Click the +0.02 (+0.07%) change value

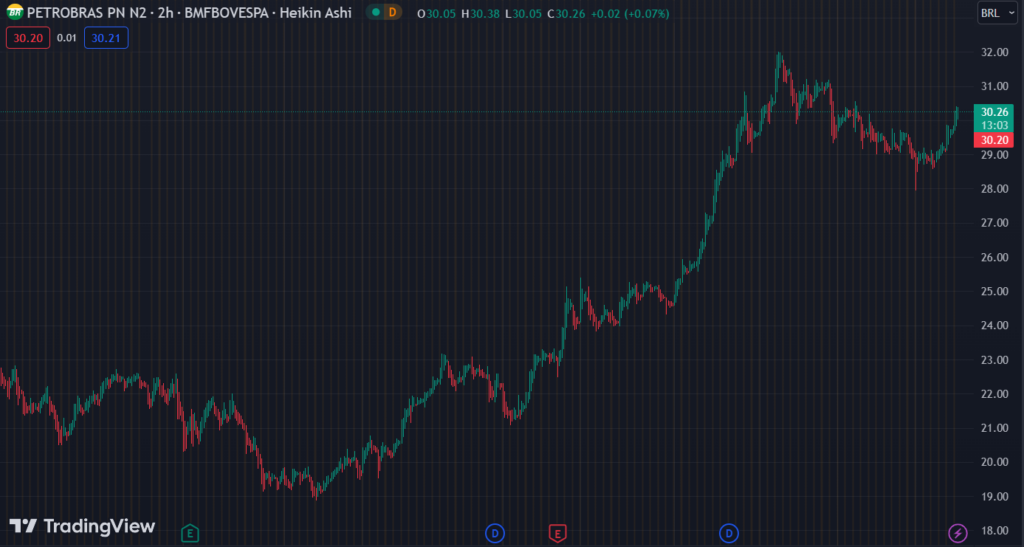(x=630, y=14)
